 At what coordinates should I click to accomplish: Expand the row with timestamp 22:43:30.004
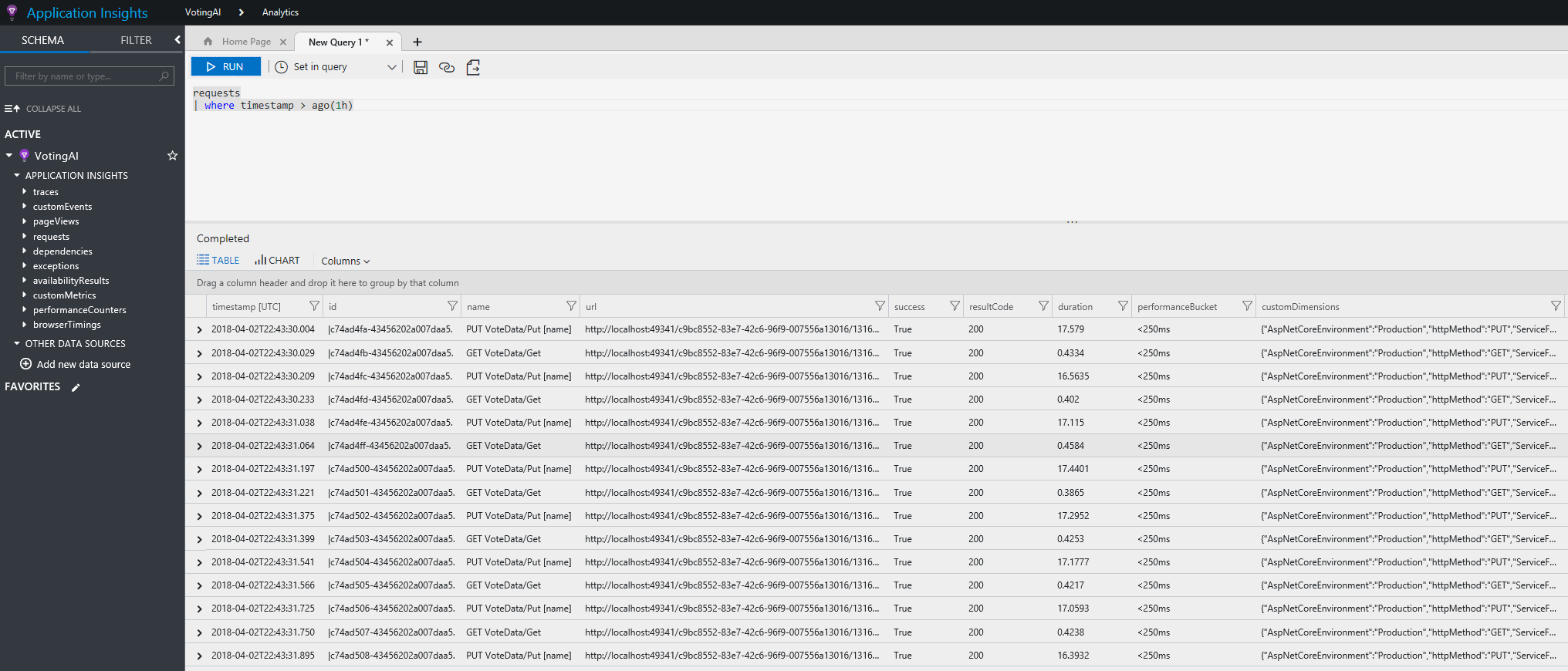click(199, 330)
